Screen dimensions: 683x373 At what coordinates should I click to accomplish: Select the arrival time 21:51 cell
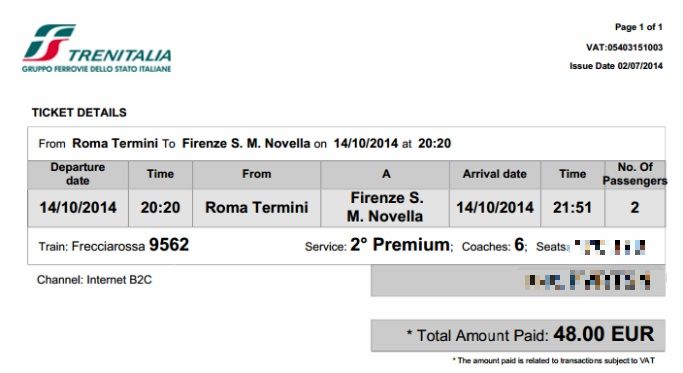click(x=572, y=208)
